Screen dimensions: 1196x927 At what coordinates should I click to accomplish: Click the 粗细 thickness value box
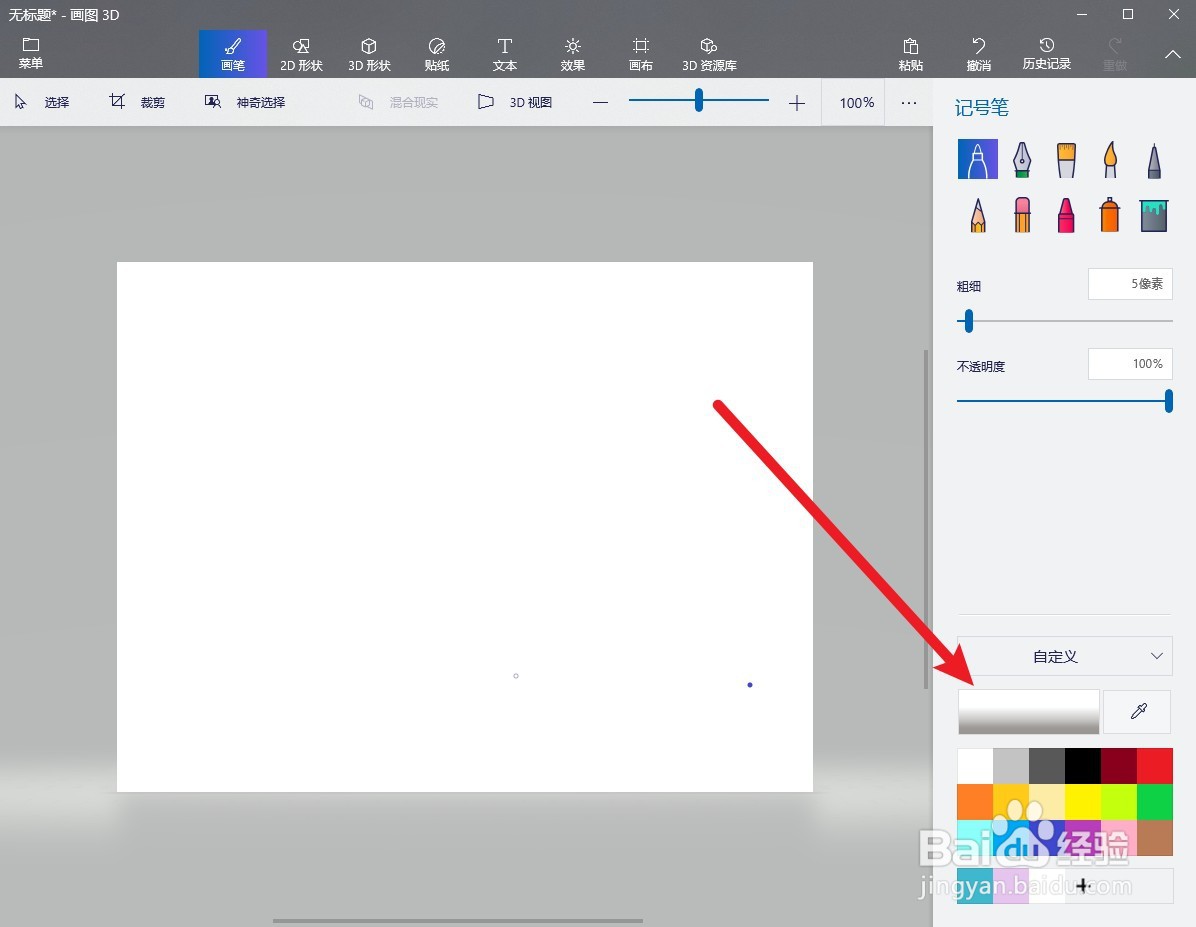point(1130,284)
